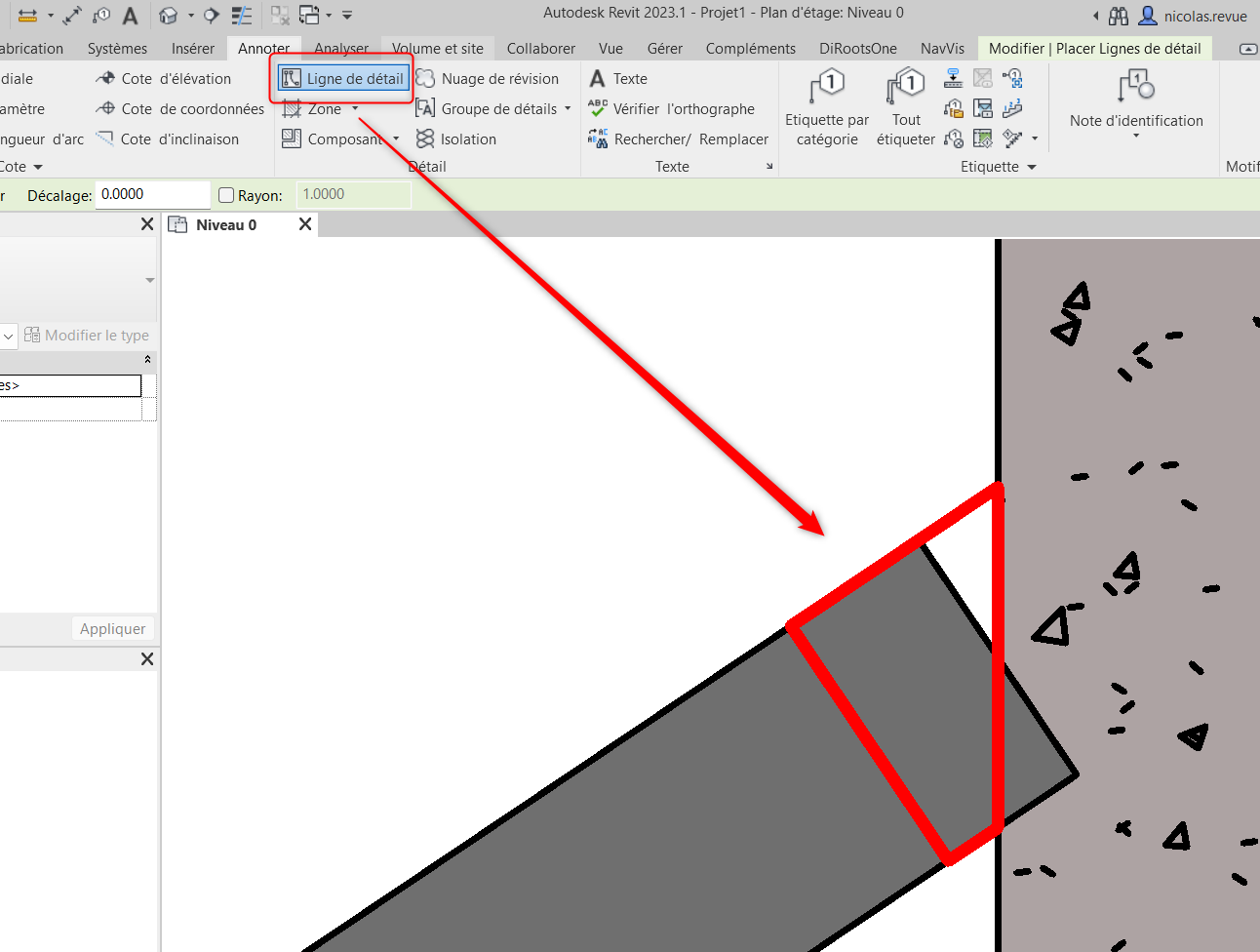This screenshot has width=1260, height=952.
Task: Expand the Zone dropdown
Action: pos(355,109)
